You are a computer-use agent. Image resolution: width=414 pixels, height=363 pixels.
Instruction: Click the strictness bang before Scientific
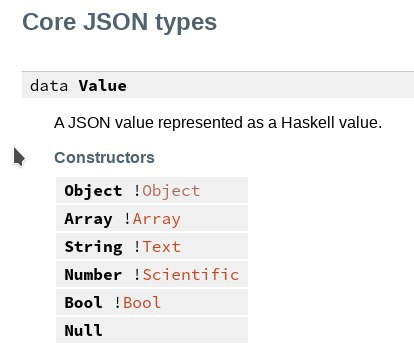pyautogui.click(x=137, y=275)
